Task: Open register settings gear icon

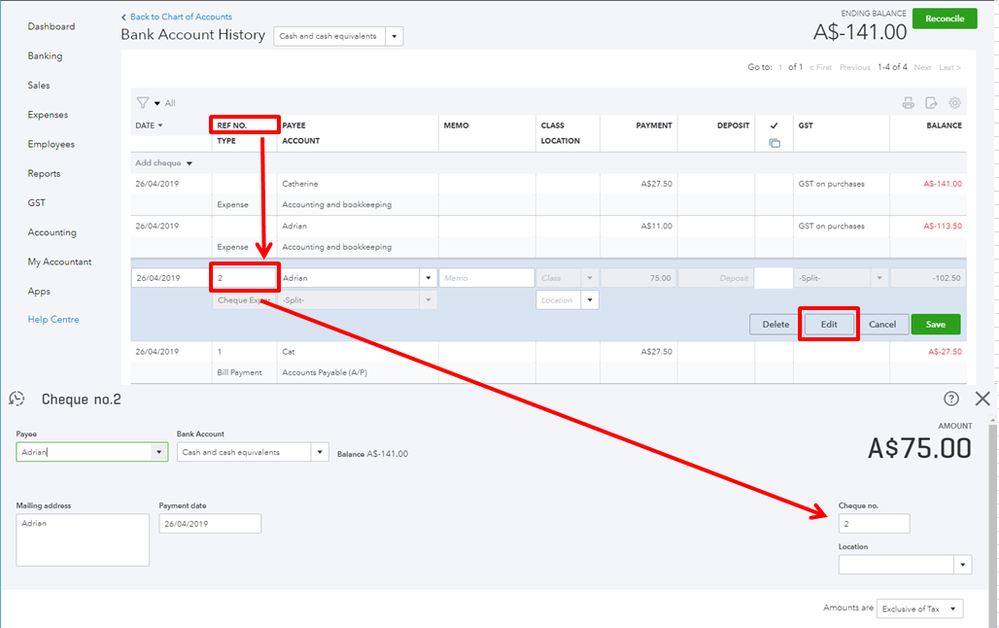Action: [954, 103]
